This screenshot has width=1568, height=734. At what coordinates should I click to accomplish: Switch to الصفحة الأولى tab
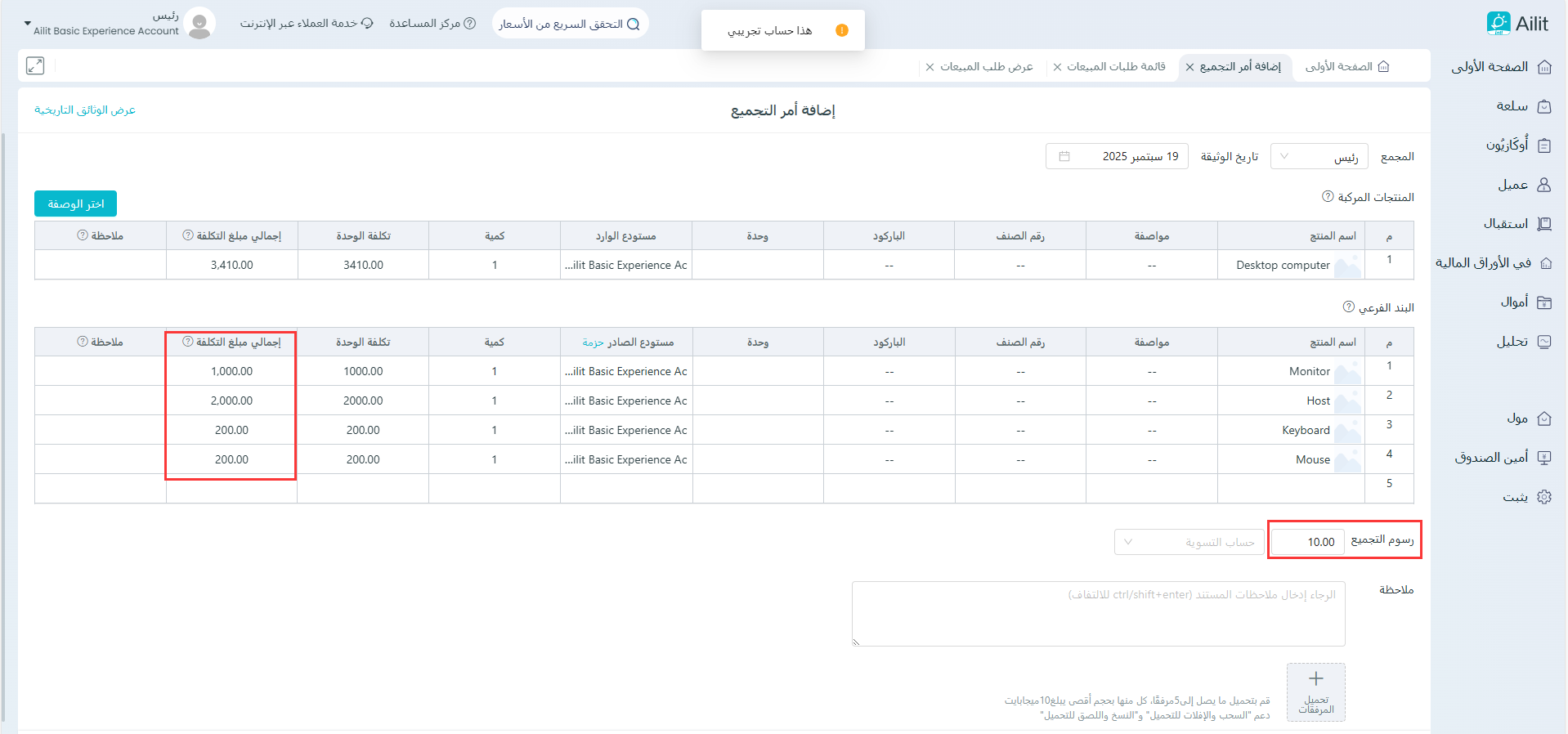tap(1346, 66)
